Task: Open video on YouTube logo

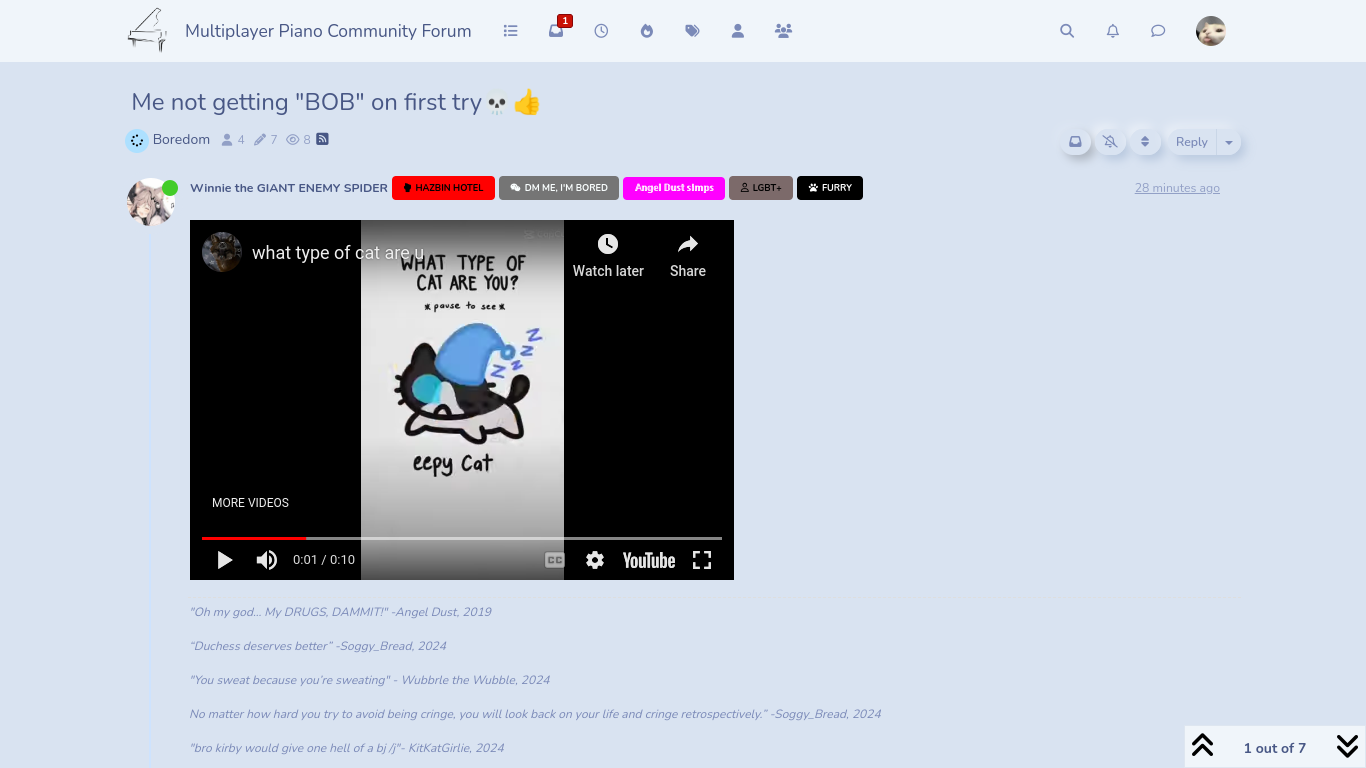Action: (649, 560)
